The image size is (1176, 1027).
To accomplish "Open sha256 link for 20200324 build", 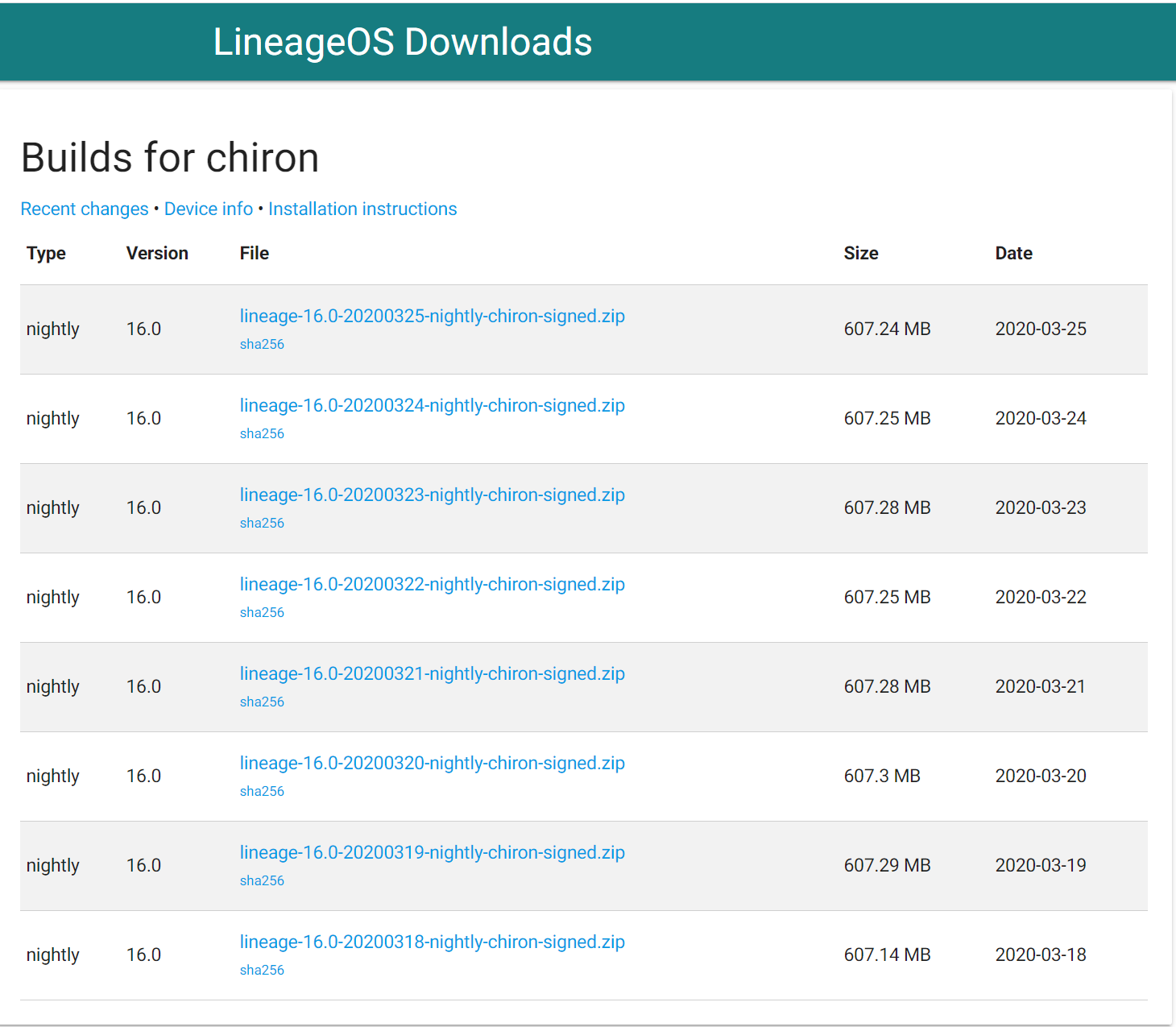I will (262, 434).
